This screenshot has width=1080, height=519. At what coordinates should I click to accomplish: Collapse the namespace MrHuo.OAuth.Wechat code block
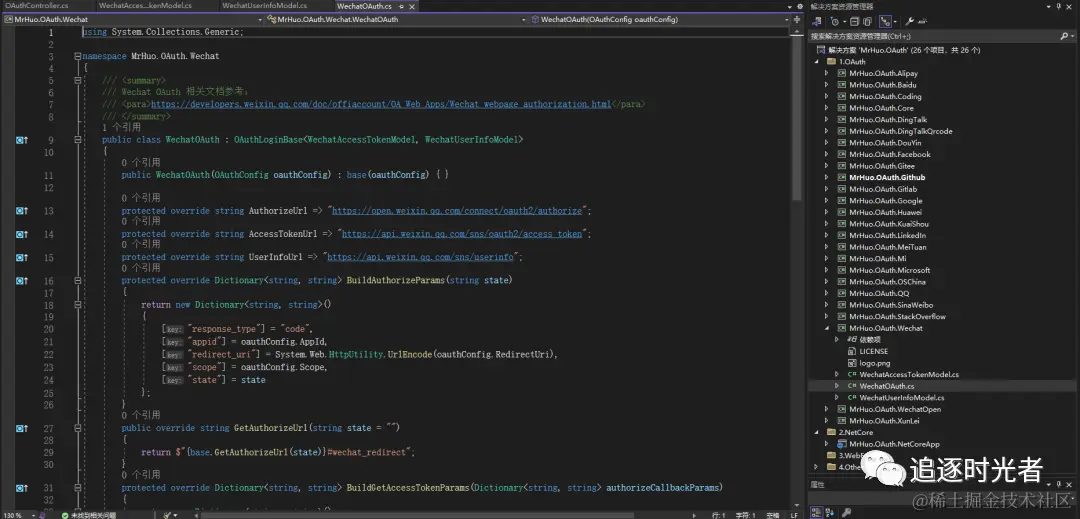pos(77,56)
